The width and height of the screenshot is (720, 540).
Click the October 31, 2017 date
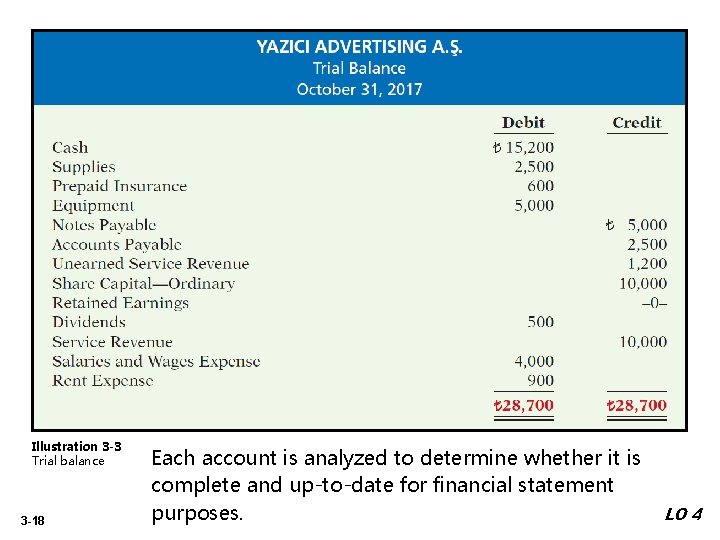pyautogui.click(x=359, y=89)
